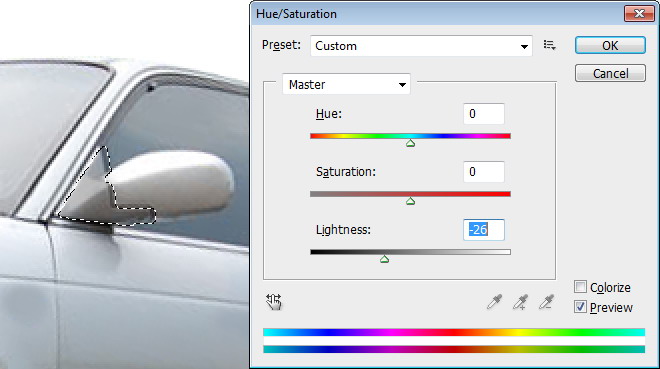The height and width of the screenshot is (369, 660).
Task: Select the Subtract from Sample eyedropper
Action: tap(546, 302)
